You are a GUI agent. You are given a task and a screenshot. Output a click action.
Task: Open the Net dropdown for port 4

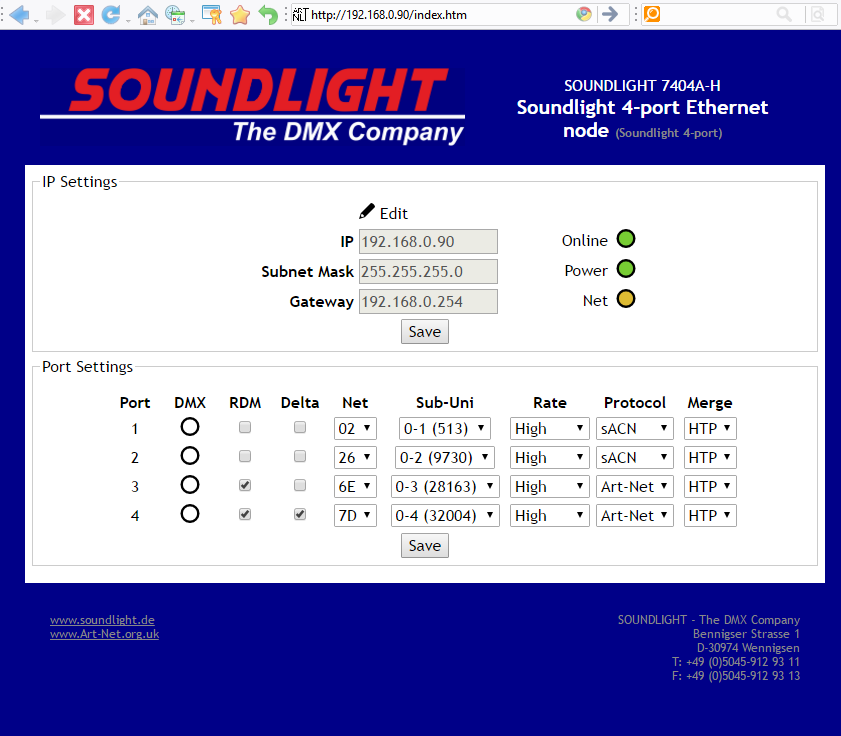pos(355,516)
